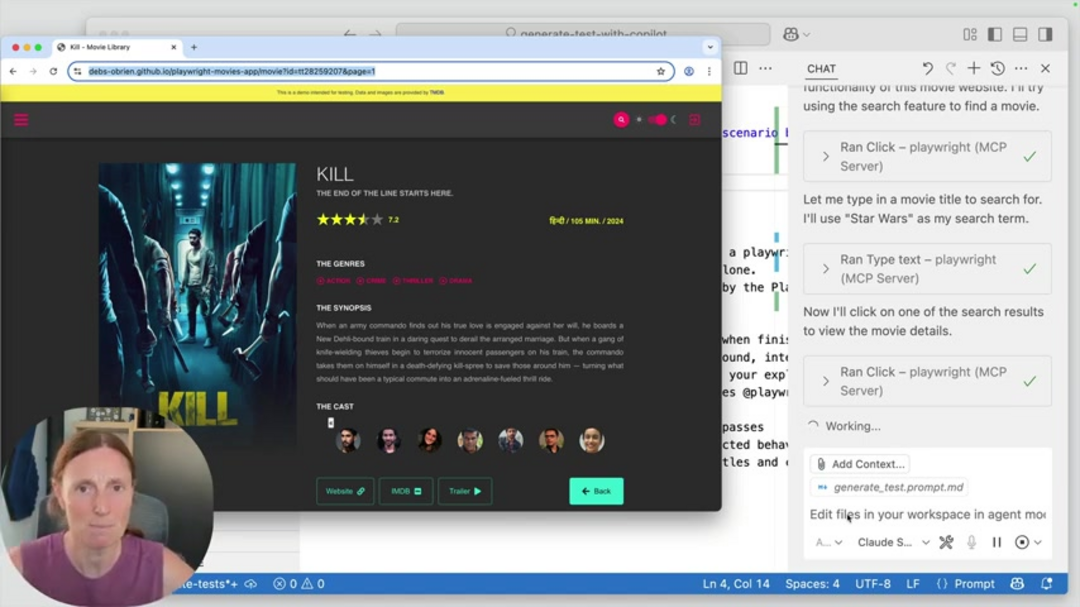Toggle the primary side bar layout
The width and height of the screenshot is (1080, 607).
[x=994, y=34]
